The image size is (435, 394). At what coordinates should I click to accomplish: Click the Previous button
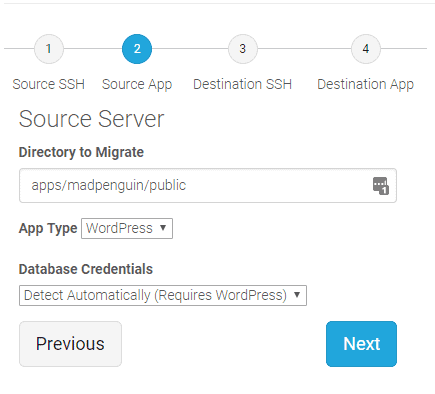pyautogui.click(x=70, y=344)
